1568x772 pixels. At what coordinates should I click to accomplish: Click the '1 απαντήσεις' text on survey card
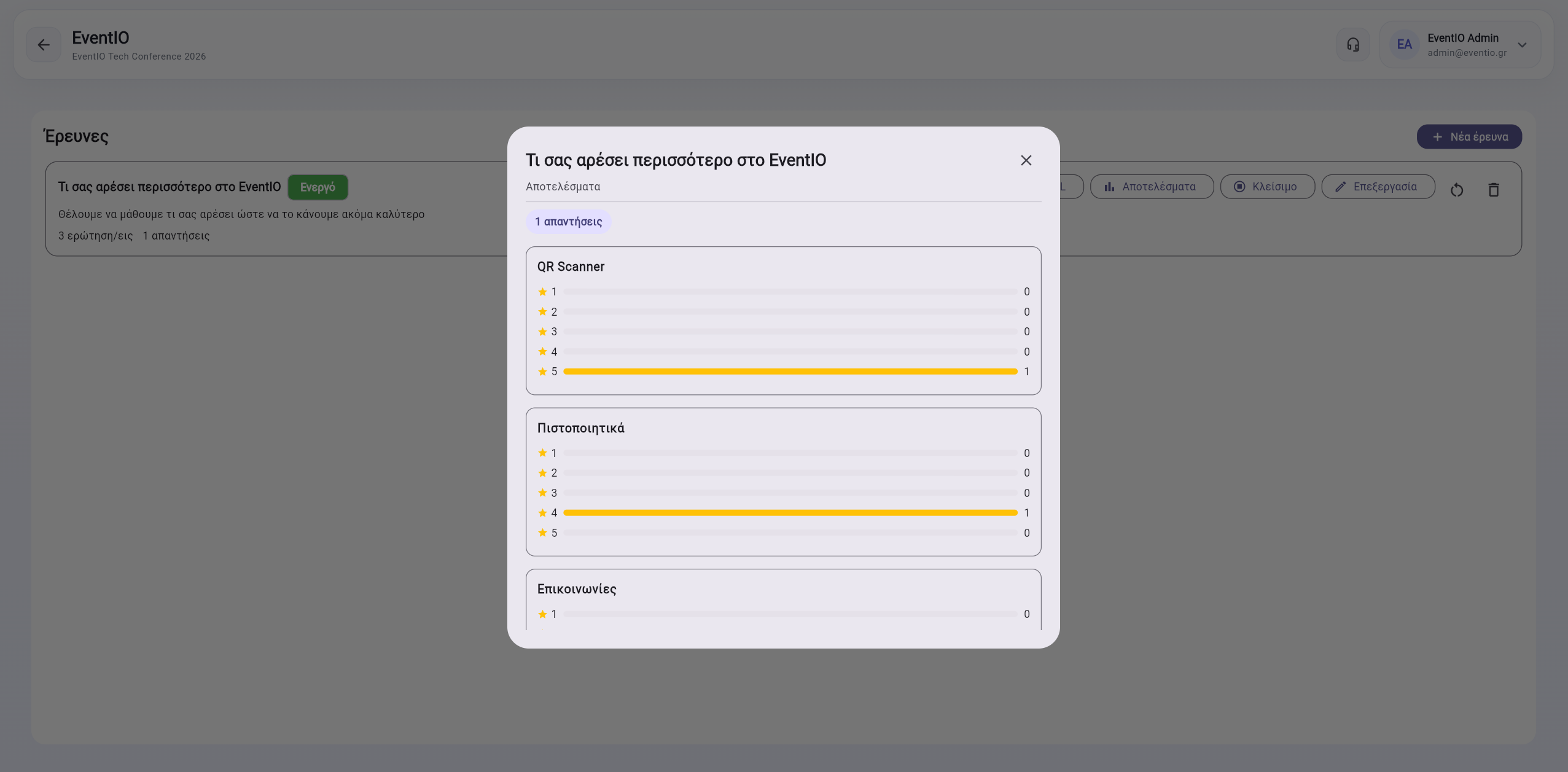[x=176, y=236]
